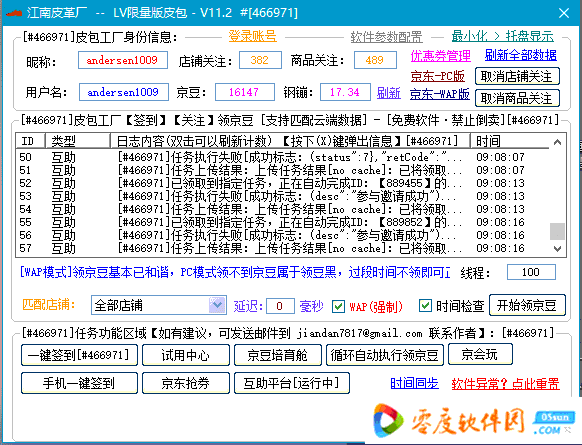
Task: Open 京东-PC版 link
Action: coord(438,76)
